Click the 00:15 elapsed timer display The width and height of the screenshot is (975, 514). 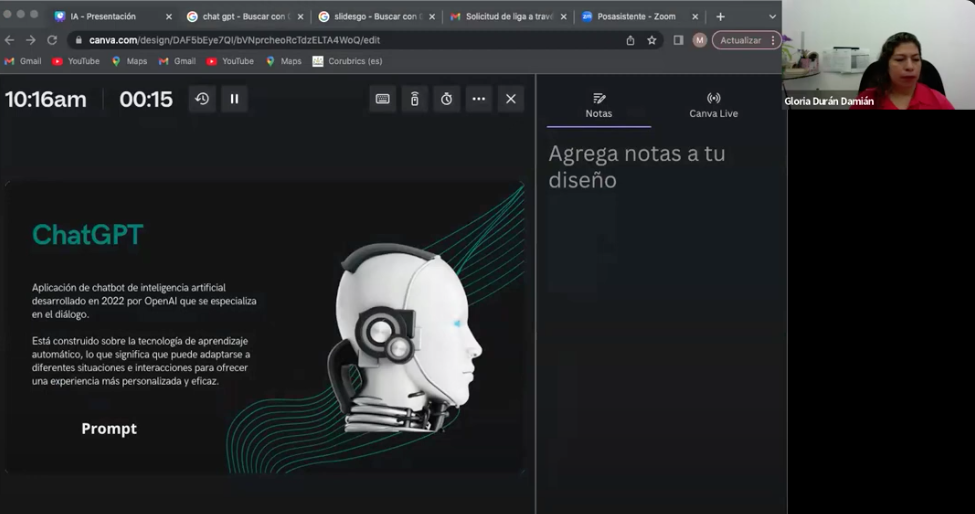click(x=146, y=99)
